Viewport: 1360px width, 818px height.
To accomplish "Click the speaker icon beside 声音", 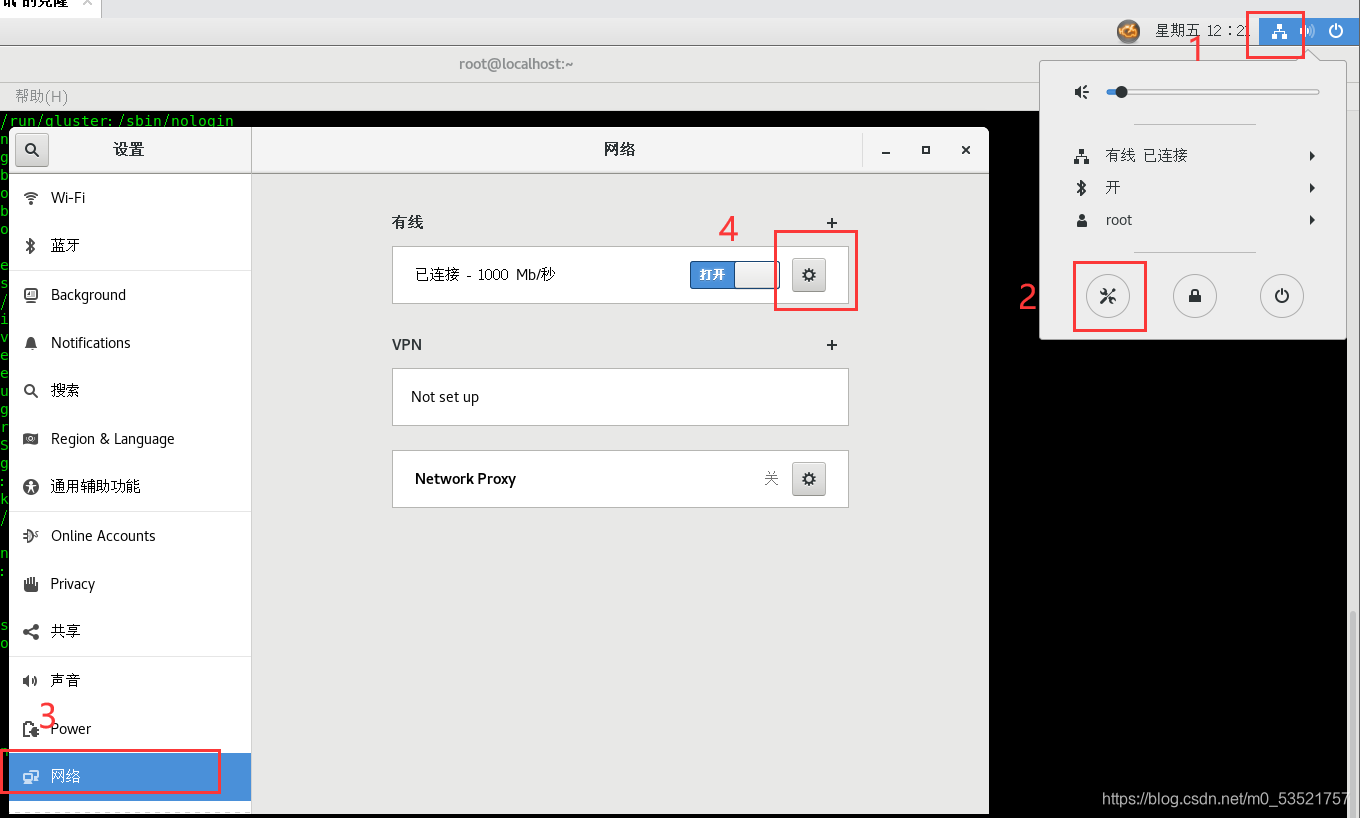I will click(x=31, y=681).
